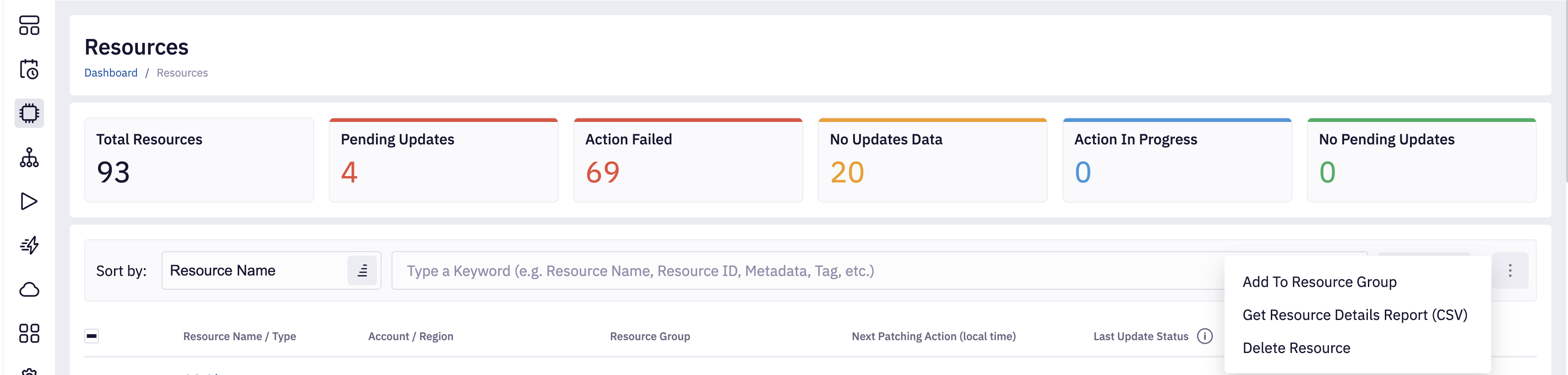This screenshot has height=375, width=1568.
Task: Choose Delete Resource from menu
Action: pos(1296,348)
